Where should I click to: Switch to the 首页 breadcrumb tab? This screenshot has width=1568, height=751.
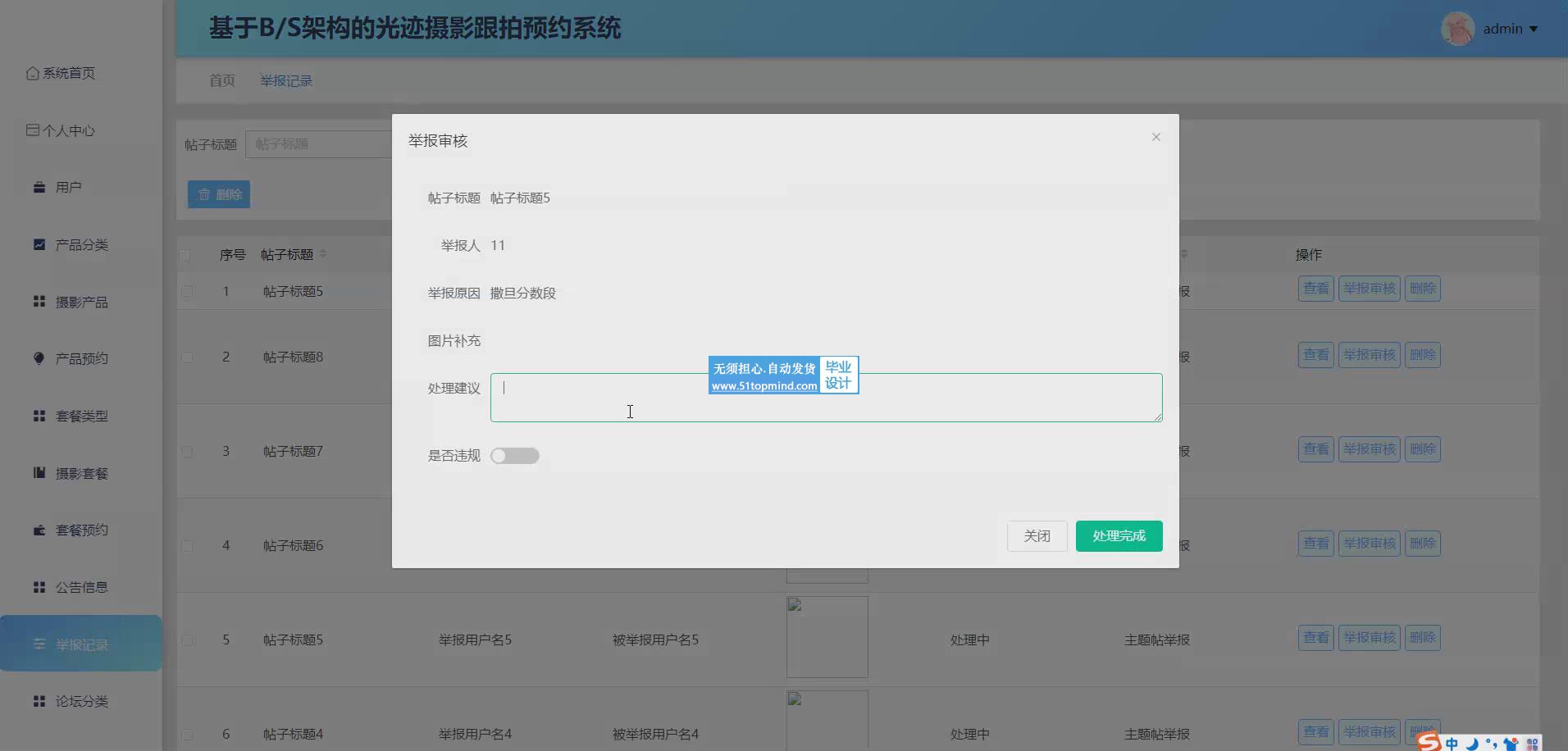tap(221, 80)
